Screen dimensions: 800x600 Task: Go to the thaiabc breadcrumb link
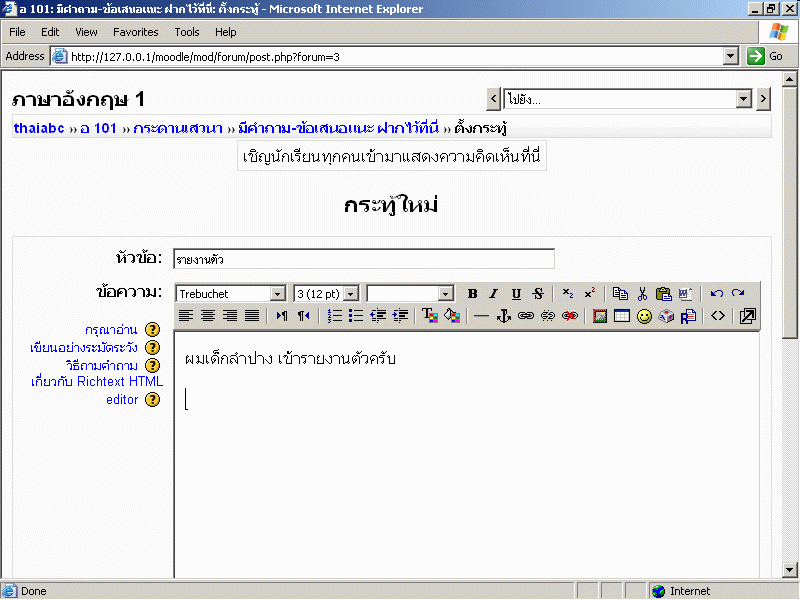39,128
